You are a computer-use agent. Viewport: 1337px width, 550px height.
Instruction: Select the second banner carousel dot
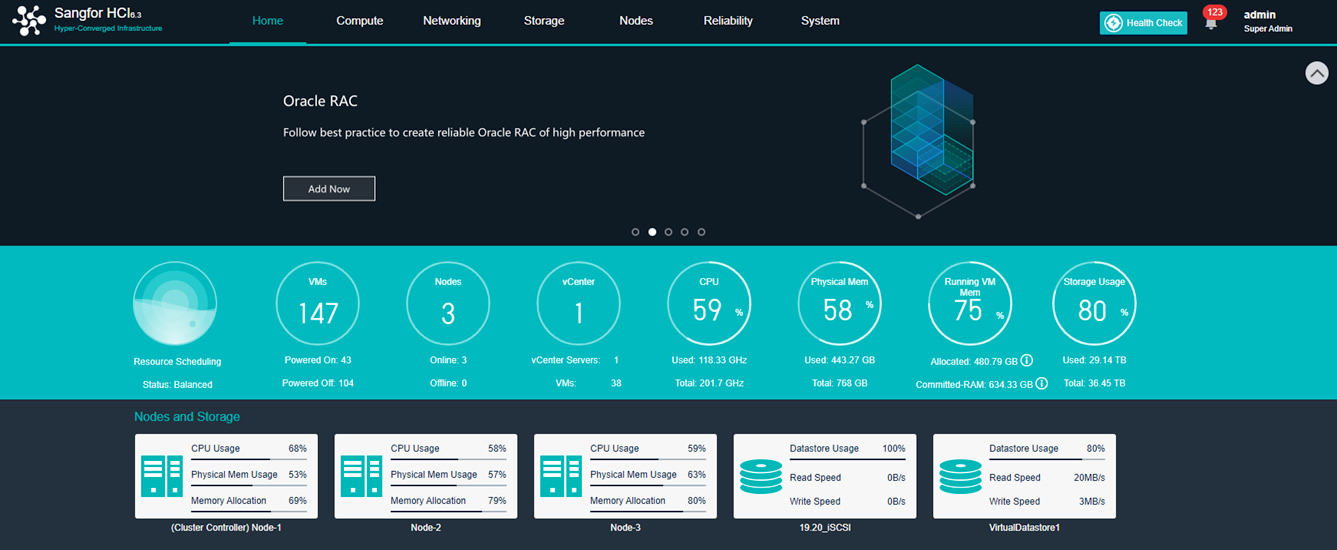[x=652, y=232]
